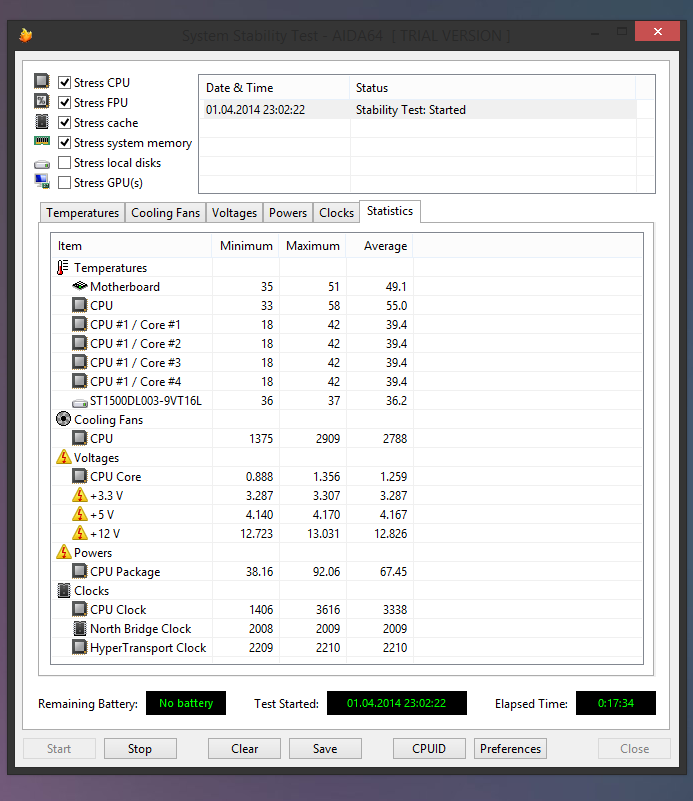The width and height of the screenshot is (693, 801).
Task: Click the 'No battery' indicator
Action: 186,703
